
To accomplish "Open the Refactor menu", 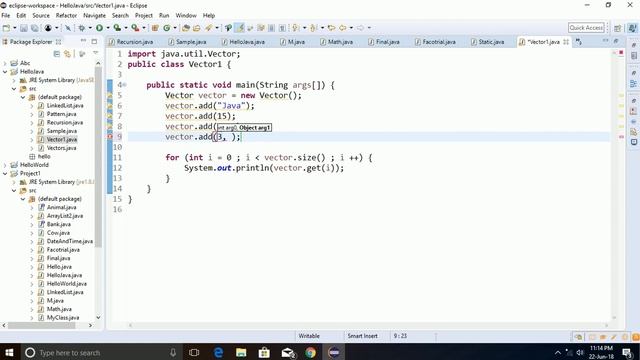I will (66, 16).
